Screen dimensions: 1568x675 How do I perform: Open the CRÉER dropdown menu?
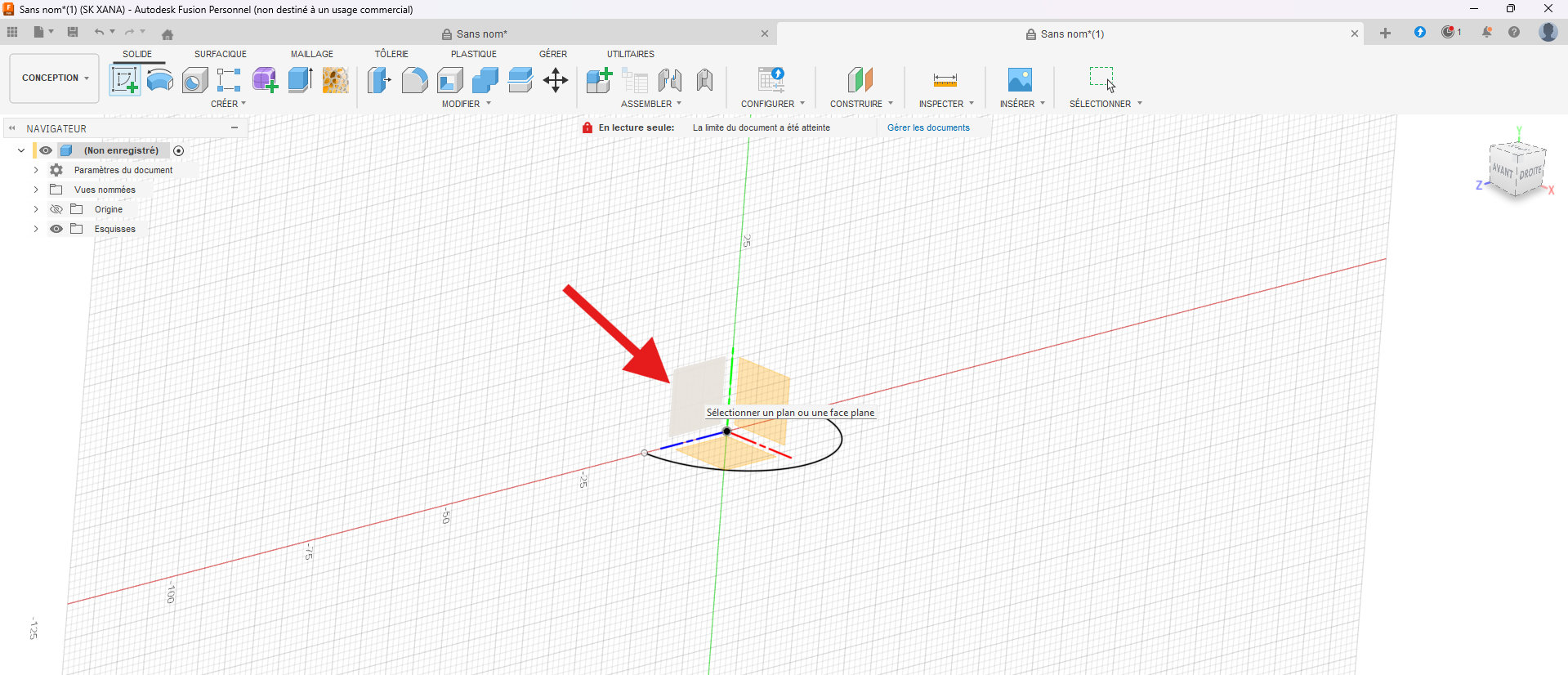click(x=228, y=104)
